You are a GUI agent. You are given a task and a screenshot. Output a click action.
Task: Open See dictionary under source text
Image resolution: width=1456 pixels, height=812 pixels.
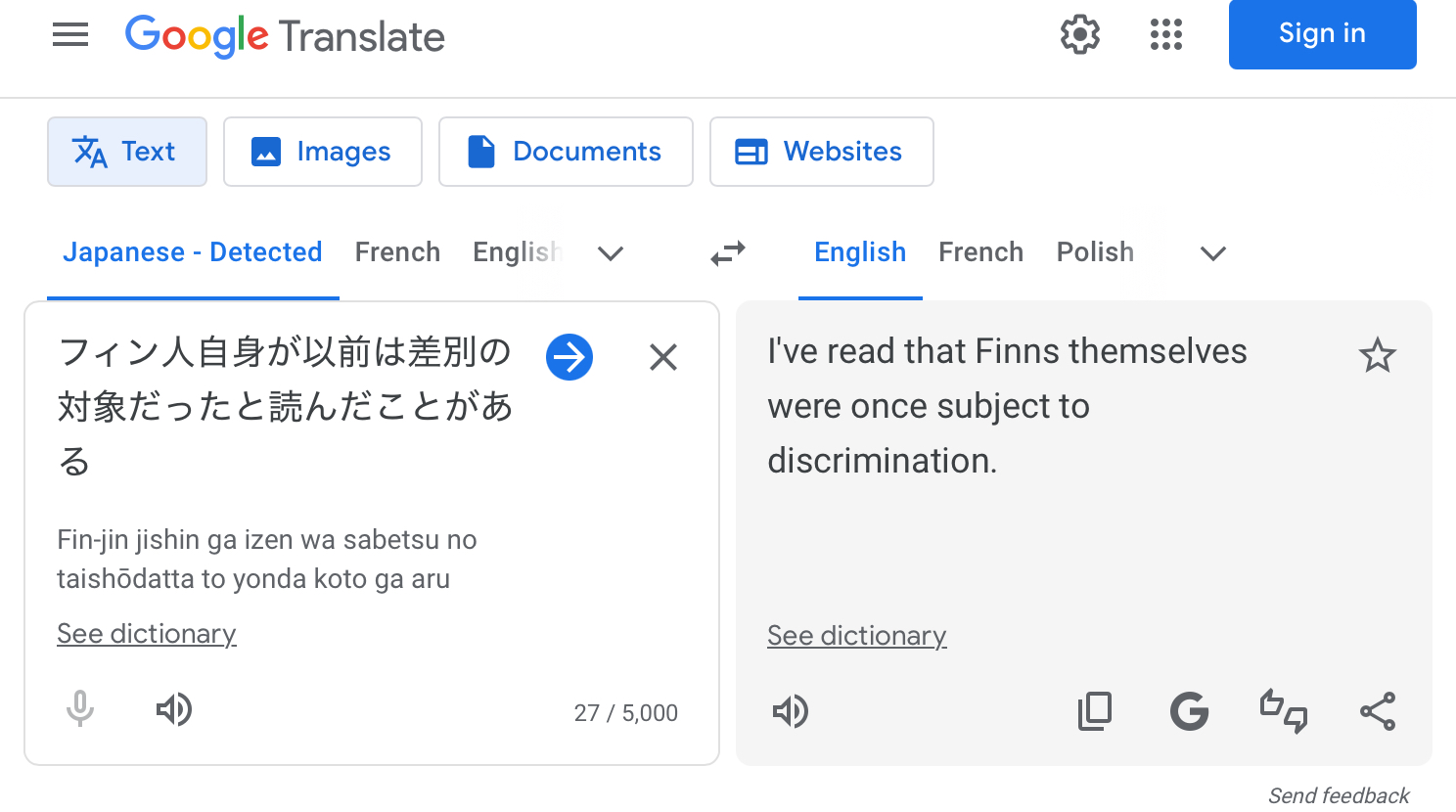click(147, 634)
